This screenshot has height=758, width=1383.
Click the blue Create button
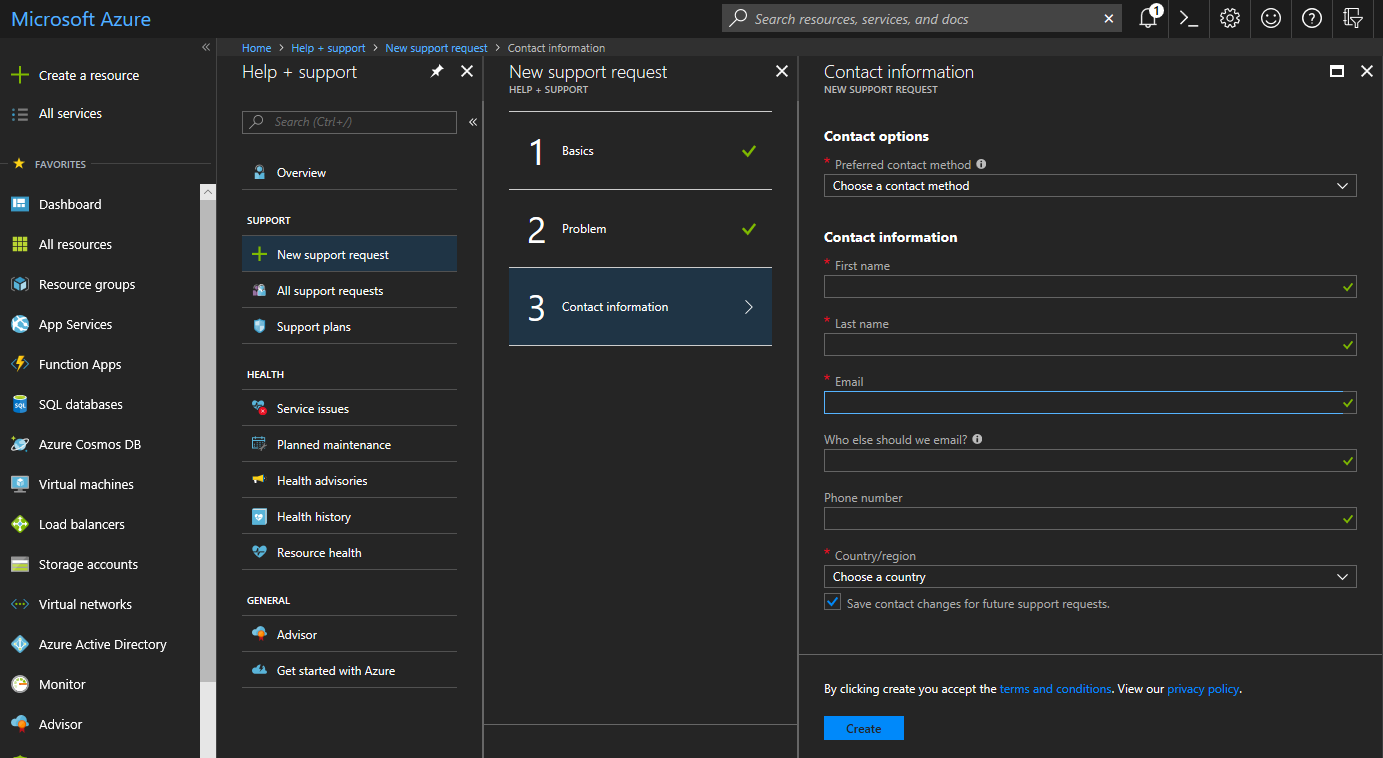pyautogui.click(x=864, y=728)
